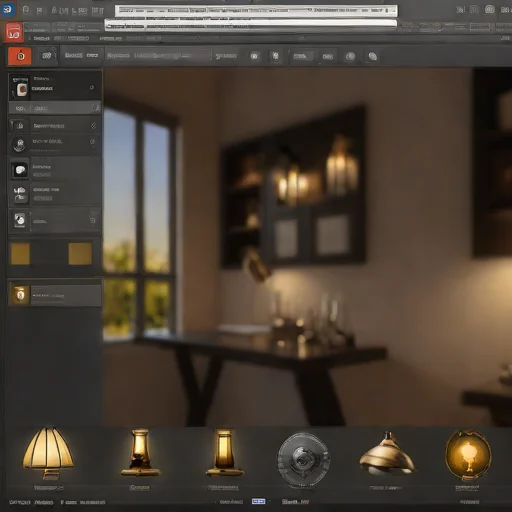This screenshot has width=512, height=512.
Task: Pick the brass dome pendant lamp
Action: 387,453
